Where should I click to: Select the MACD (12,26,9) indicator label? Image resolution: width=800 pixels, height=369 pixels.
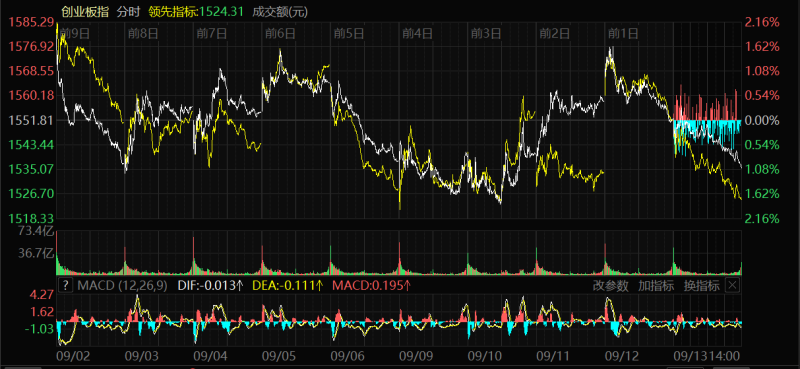click(122, 286)
